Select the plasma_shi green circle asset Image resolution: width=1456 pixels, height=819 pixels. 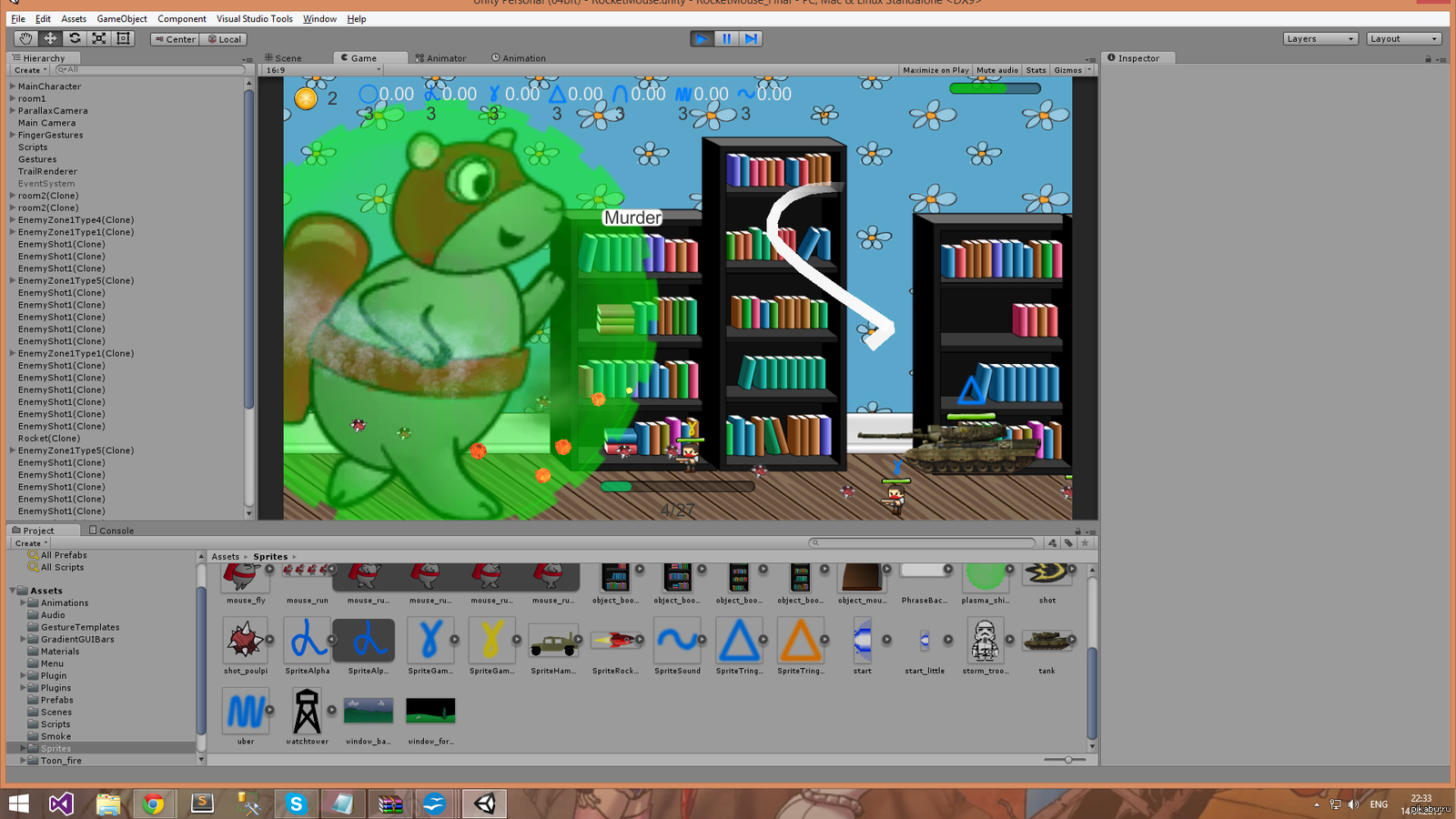[985, 582]
